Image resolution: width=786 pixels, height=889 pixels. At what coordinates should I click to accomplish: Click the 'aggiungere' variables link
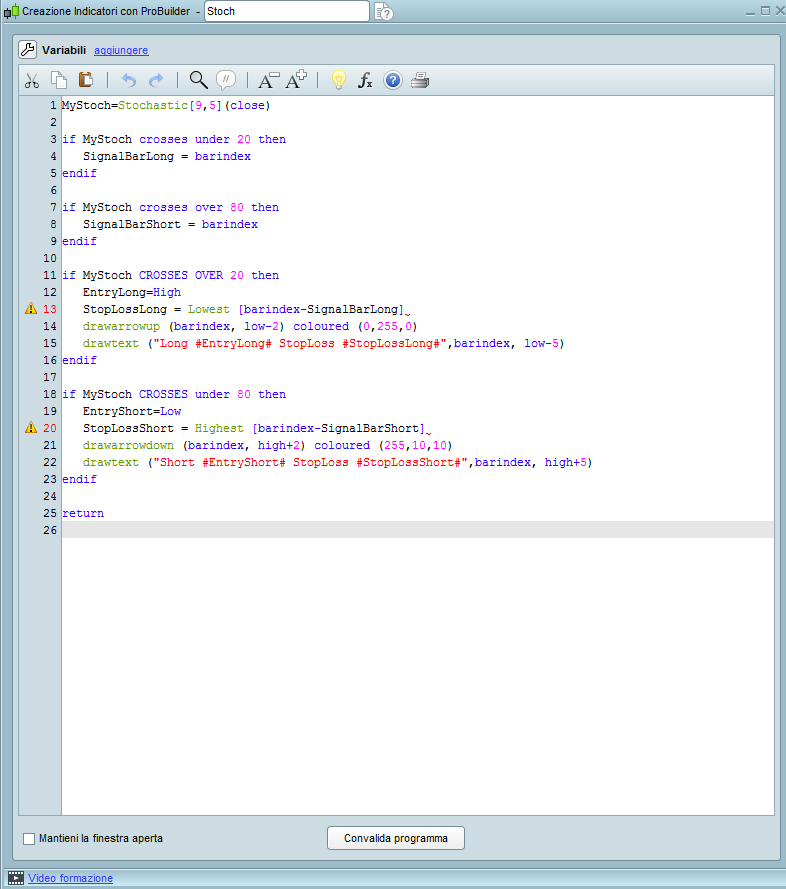click(121, 50)
